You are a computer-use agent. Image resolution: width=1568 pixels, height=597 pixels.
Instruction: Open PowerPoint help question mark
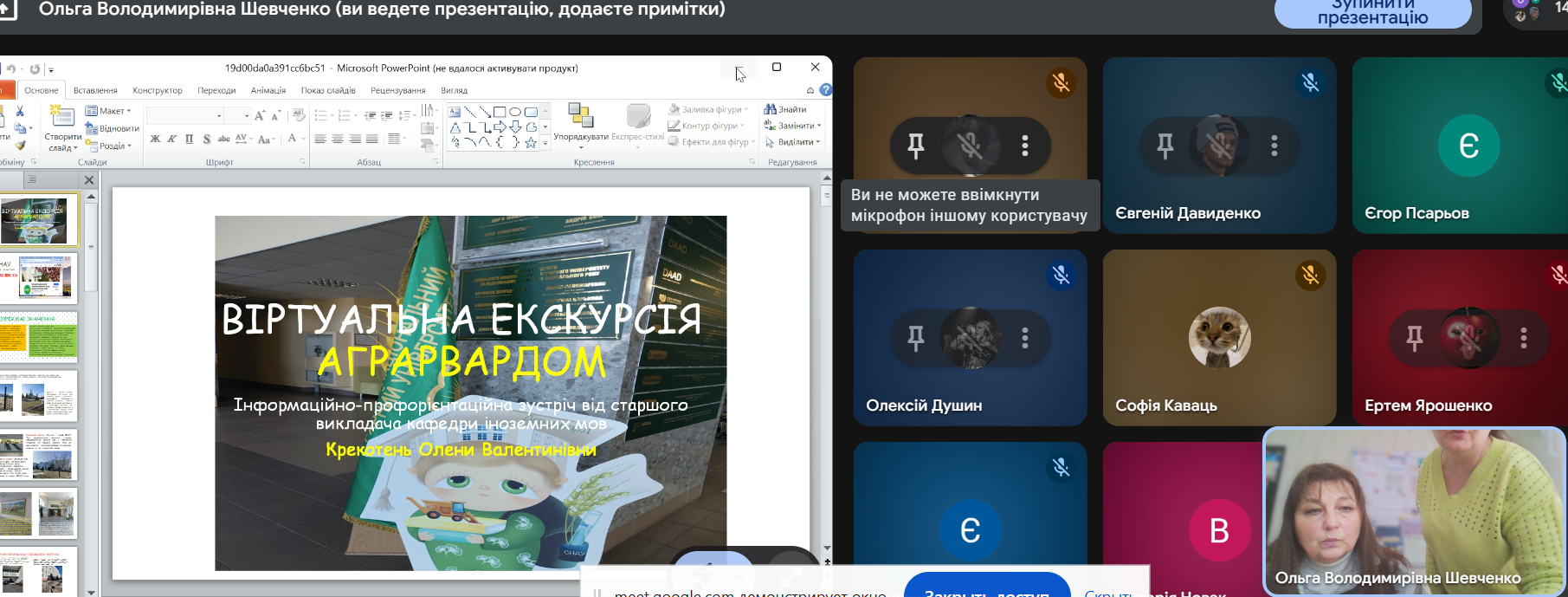coord(826,90)
